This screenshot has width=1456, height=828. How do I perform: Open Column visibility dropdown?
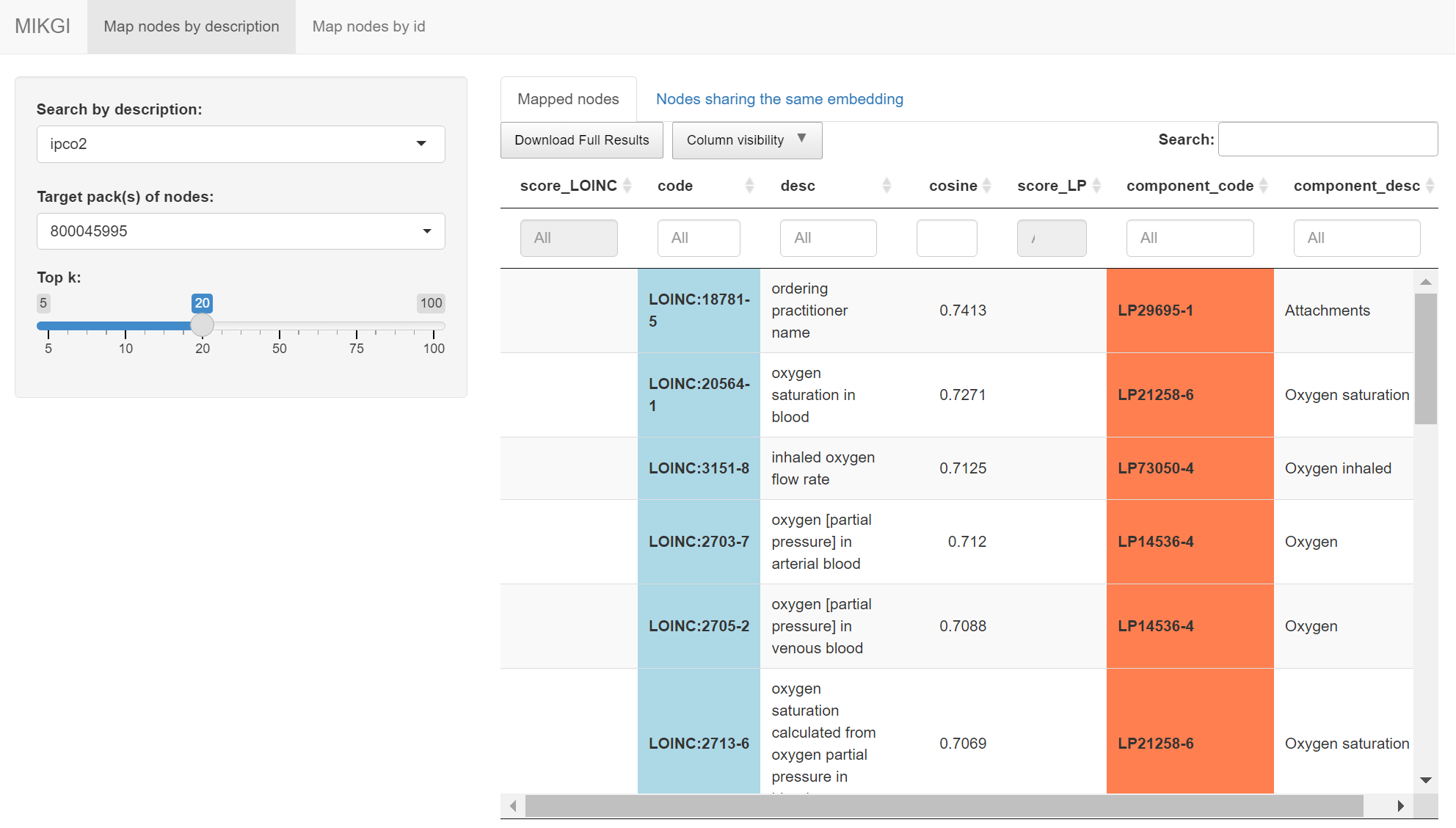[x=746, y=140]
